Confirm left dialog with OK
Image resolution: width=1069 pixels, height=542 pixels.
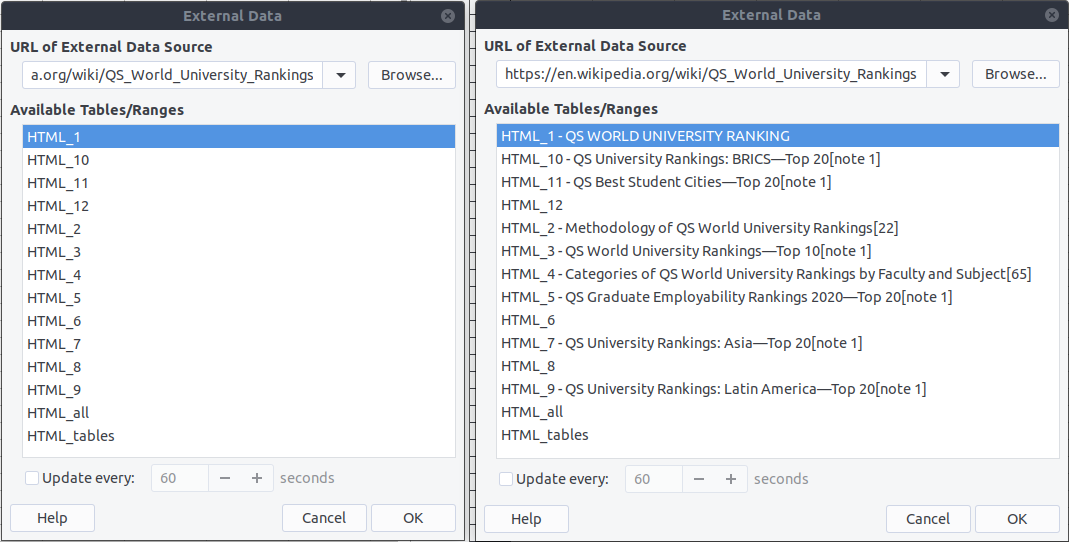pyautogui.click(x=413, y=518)
